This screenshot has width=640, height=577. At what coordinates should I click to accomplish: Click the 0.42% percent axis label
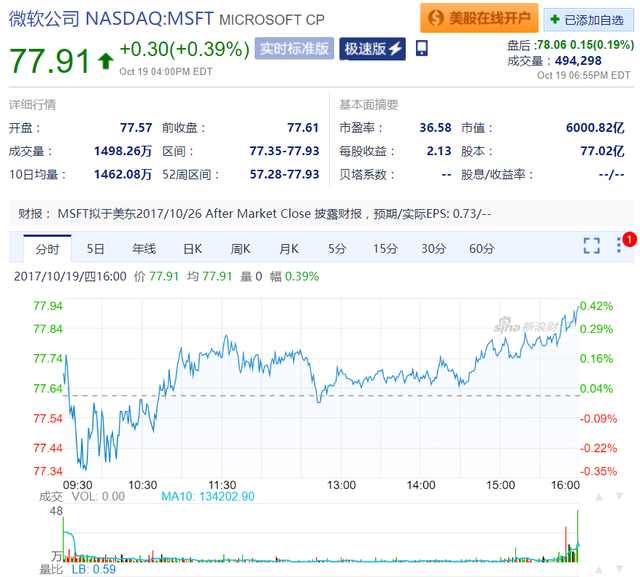click(596, 306)
